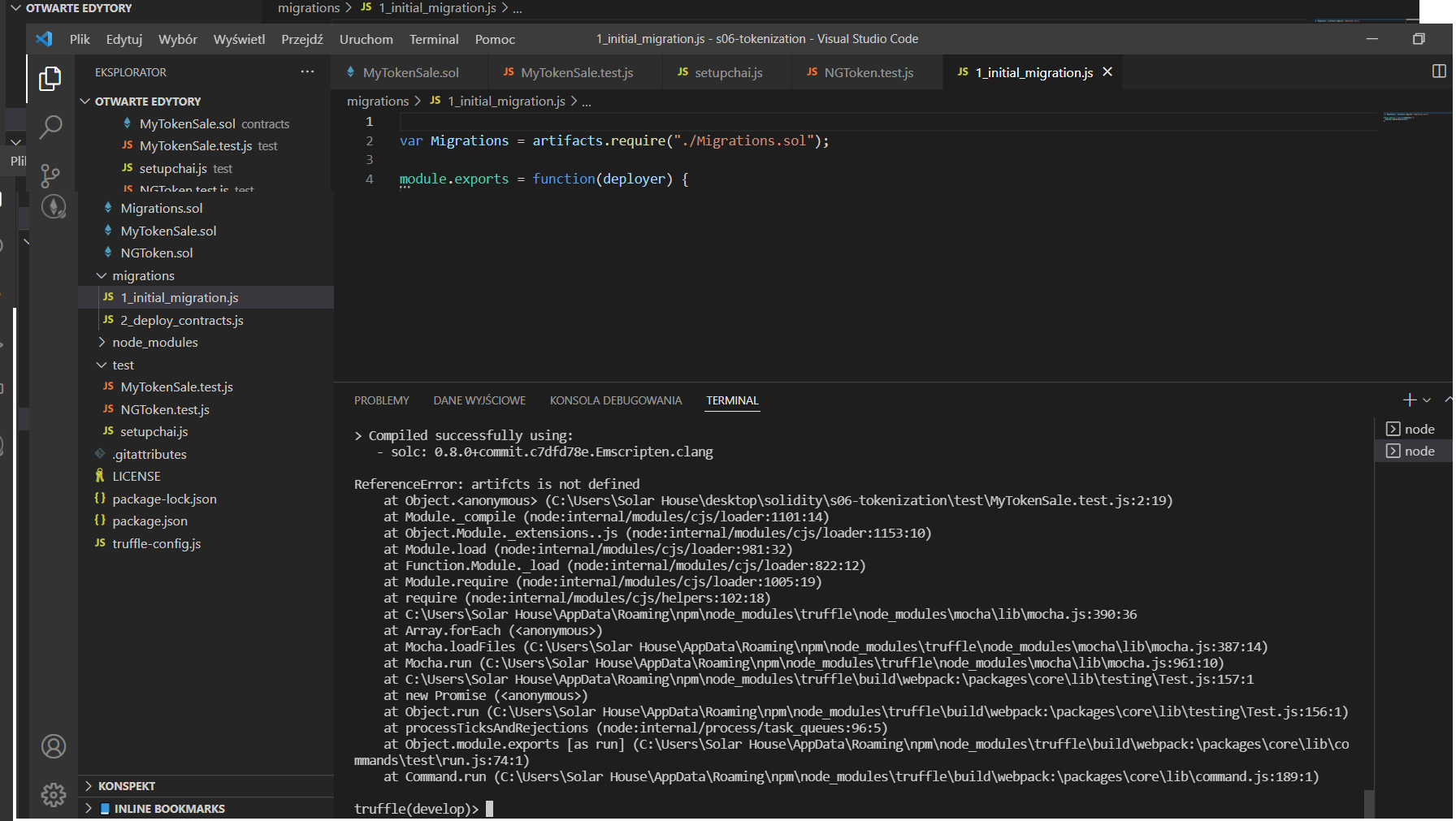Place cursor on editor line 1
Viewport: 1456px width, 821px height.
click(886, 122)
